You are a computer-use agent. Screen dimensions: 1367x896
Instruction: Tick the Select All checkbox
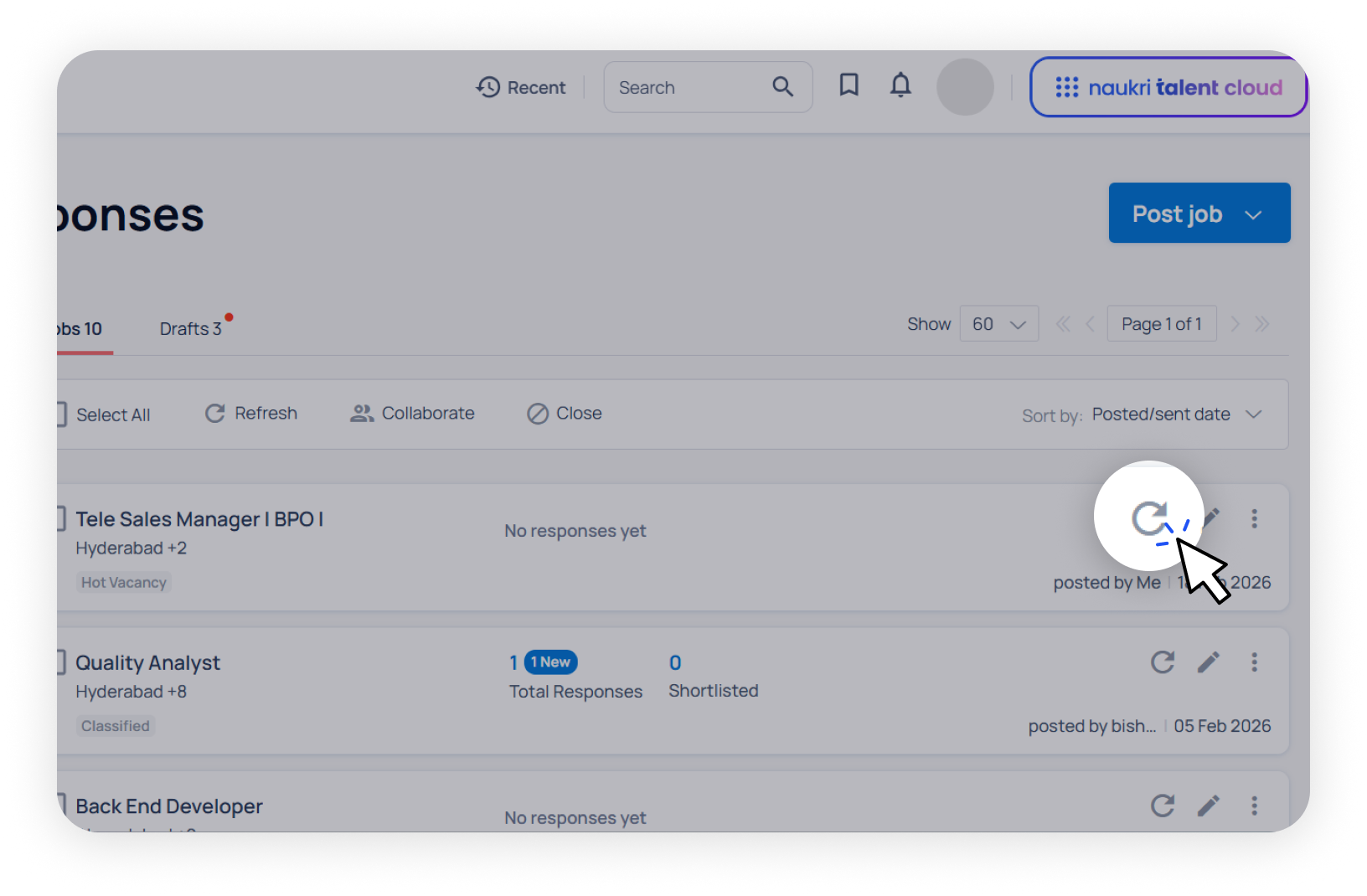(61, 415)
